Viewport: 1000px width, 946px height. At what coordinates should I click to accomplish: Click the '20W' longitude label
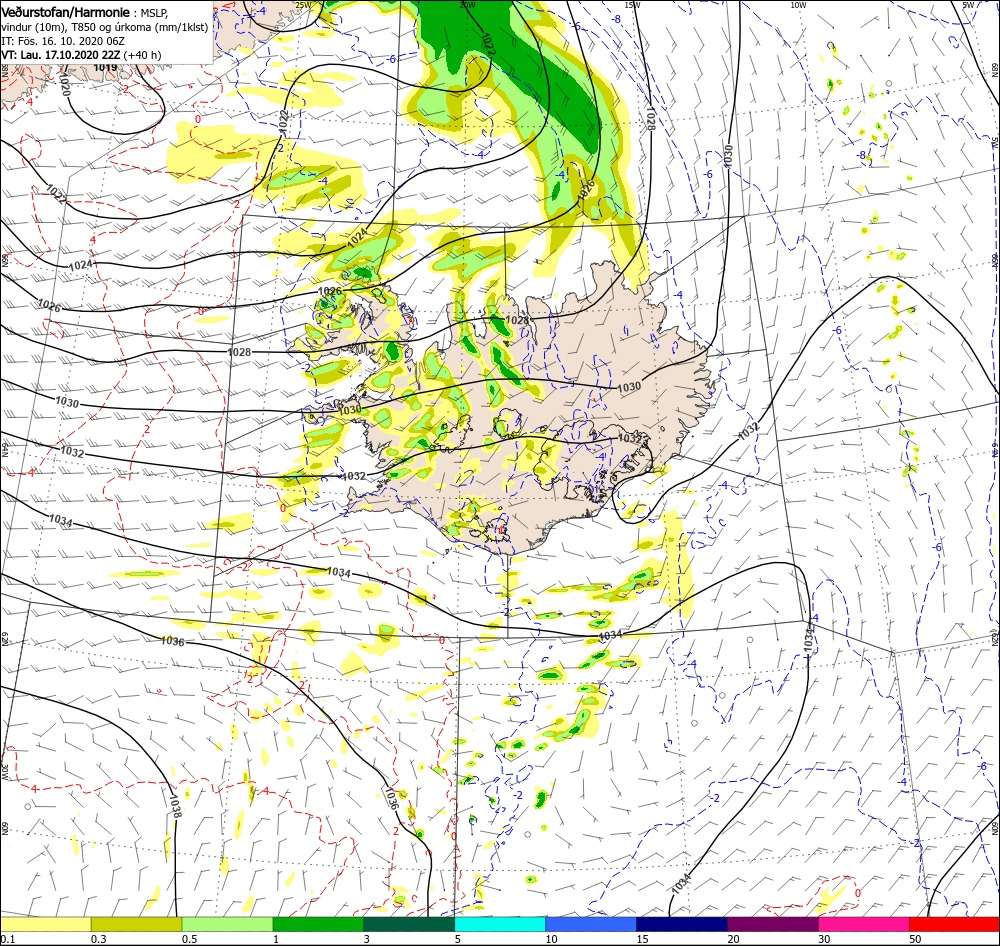tap(467, 5)
